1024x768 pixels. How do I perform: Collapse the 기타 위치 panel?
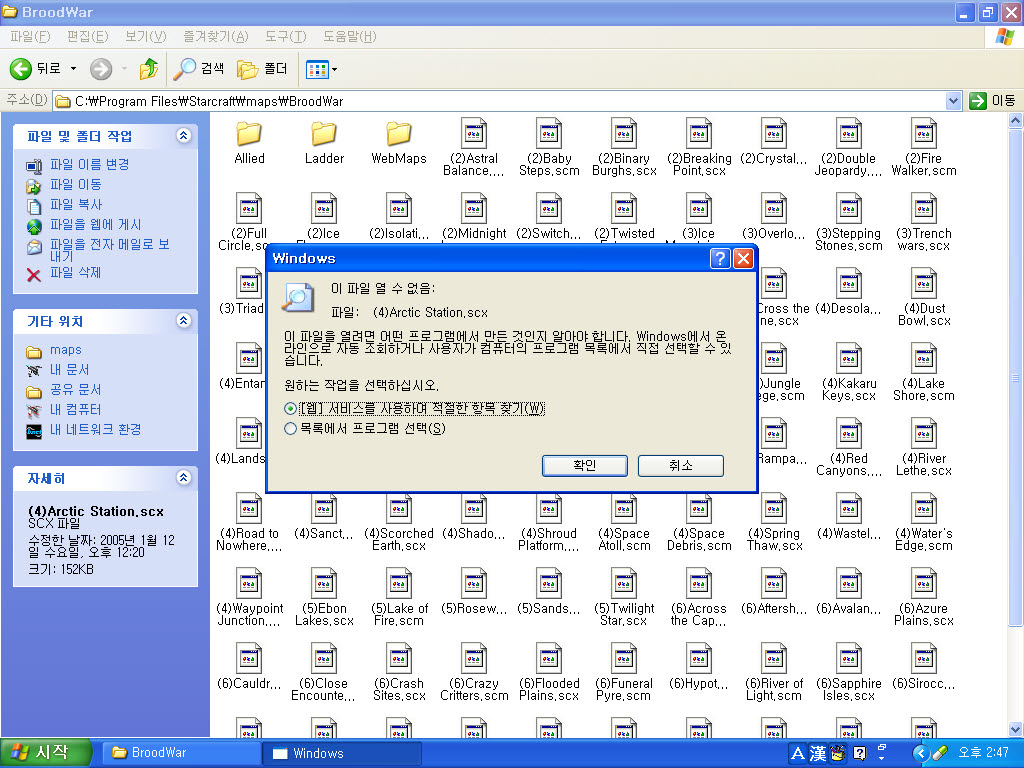[184, 321]
